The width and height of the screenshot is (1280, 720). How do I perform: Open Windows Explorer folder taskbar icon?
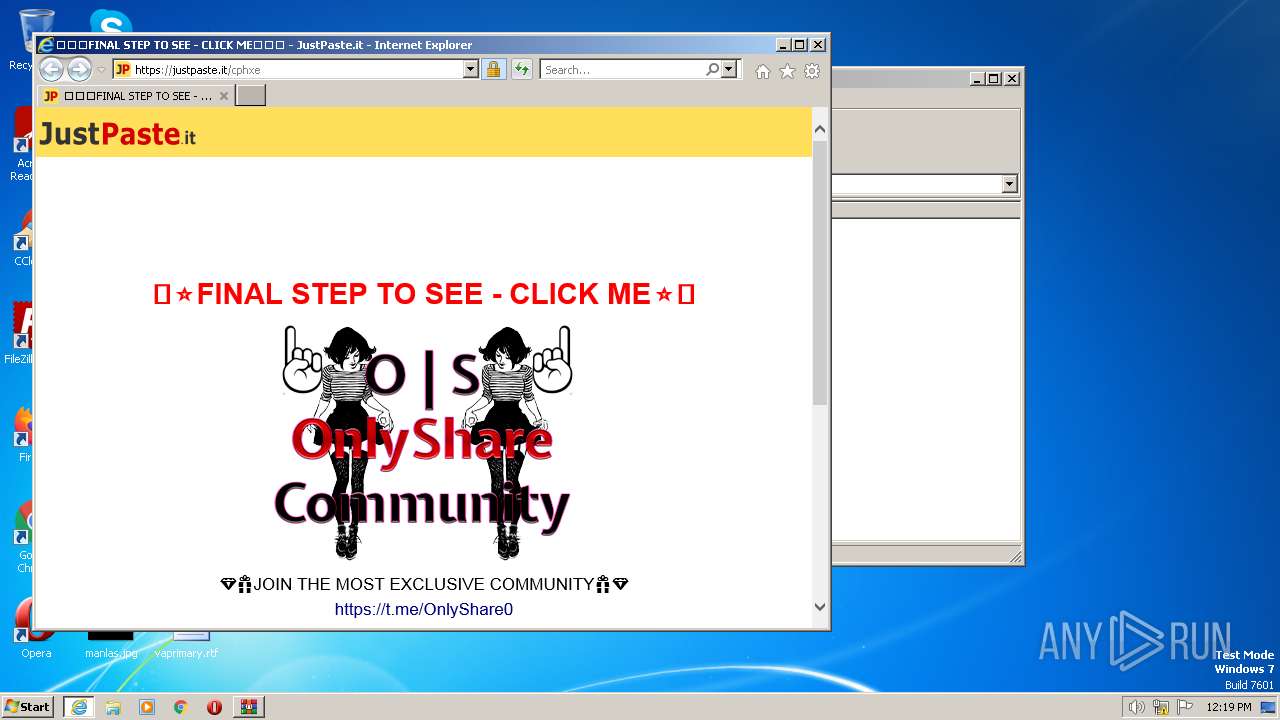(x=113, y=707)
